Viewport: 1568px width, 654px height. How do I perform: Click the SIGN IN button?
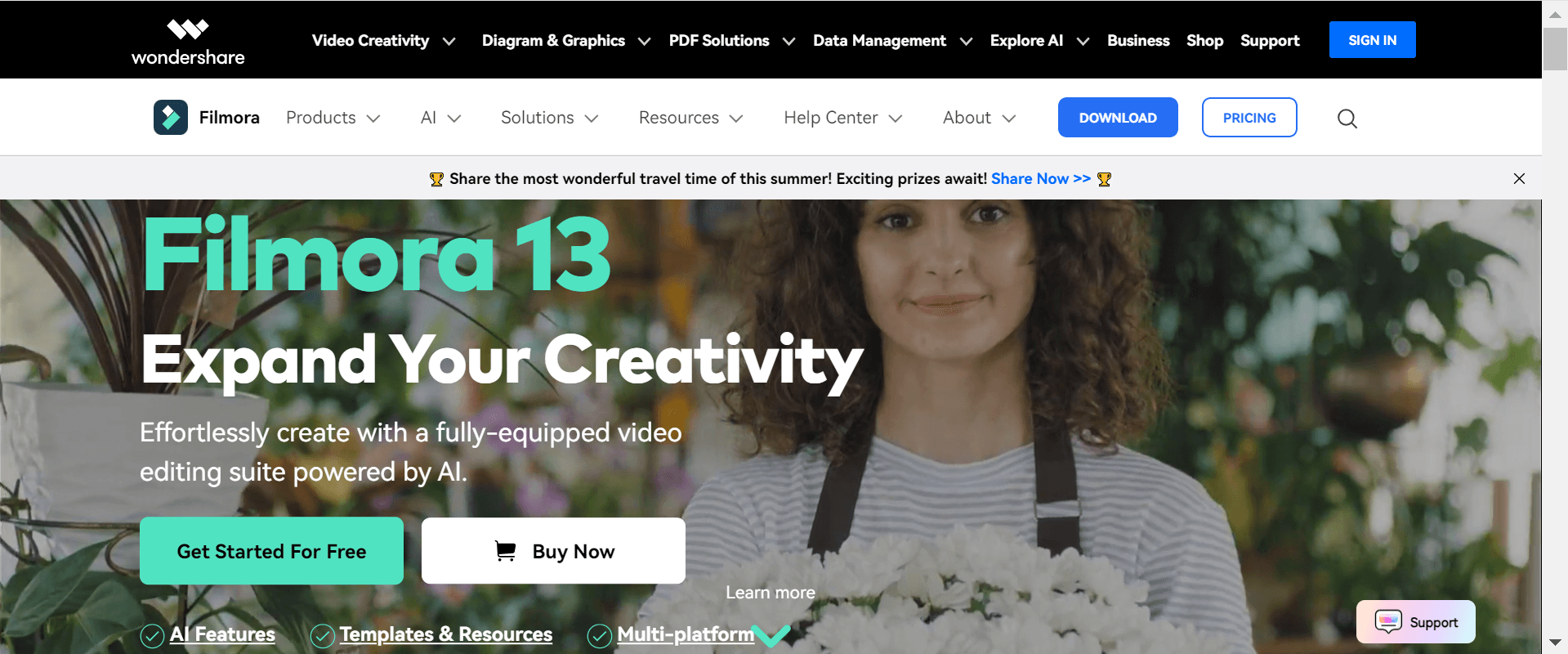pos(1373,40)
